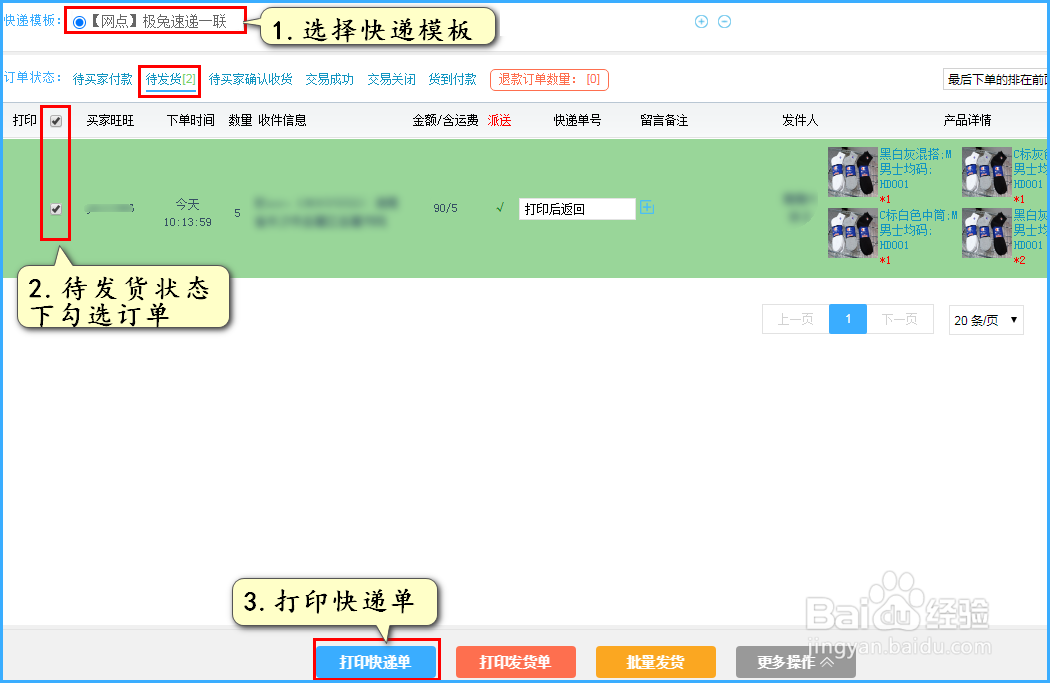Click the 打印快递单 button
The width and height of the screenshot is (1050, 683).
click(x=376, y=661)
